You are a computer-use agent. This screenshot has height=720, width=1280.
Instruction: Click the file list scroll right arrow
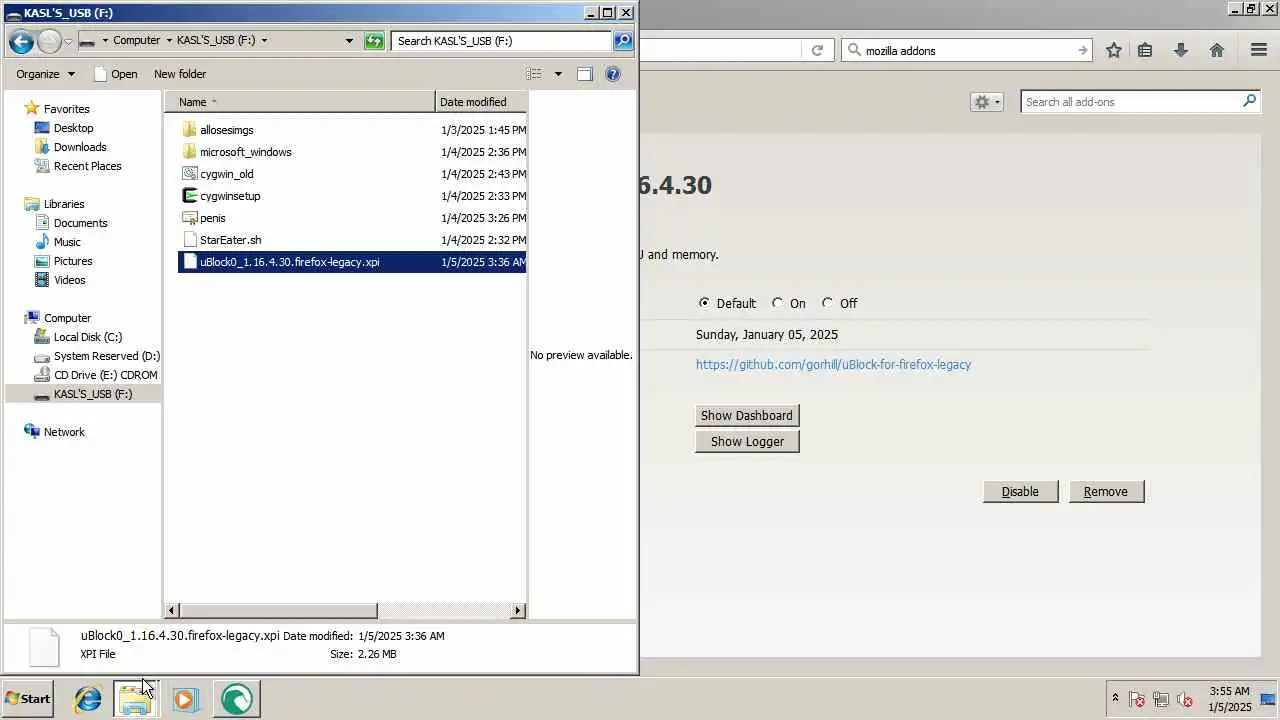(518, 611)
